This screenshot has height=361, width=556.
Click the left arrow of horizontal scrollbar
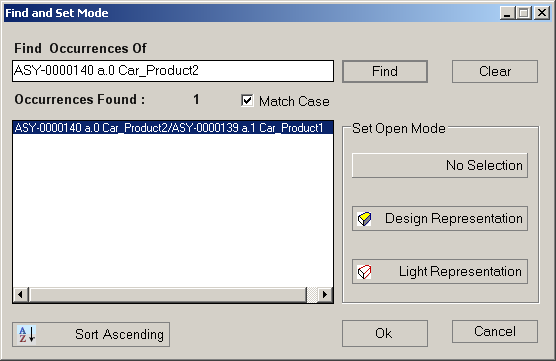click(x=21, y=295)
